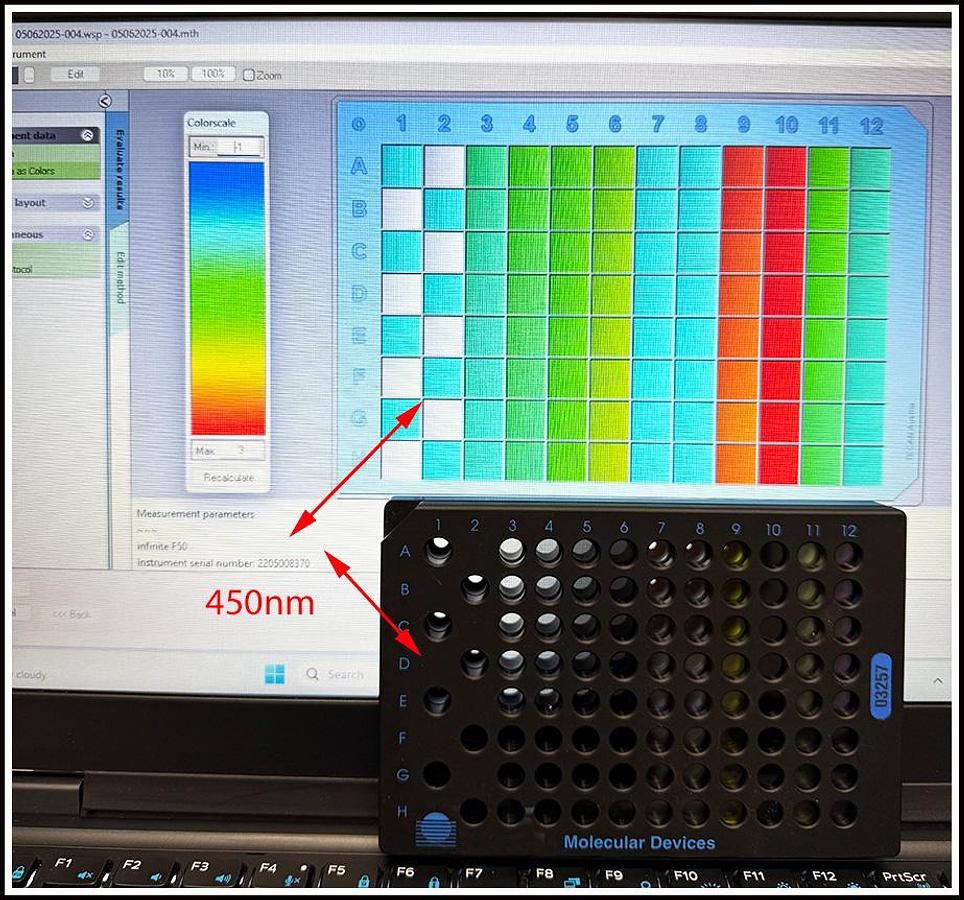This screenshot has height=900, width=964.
Task: Open the Edit method tab
Action: point(118,276)
